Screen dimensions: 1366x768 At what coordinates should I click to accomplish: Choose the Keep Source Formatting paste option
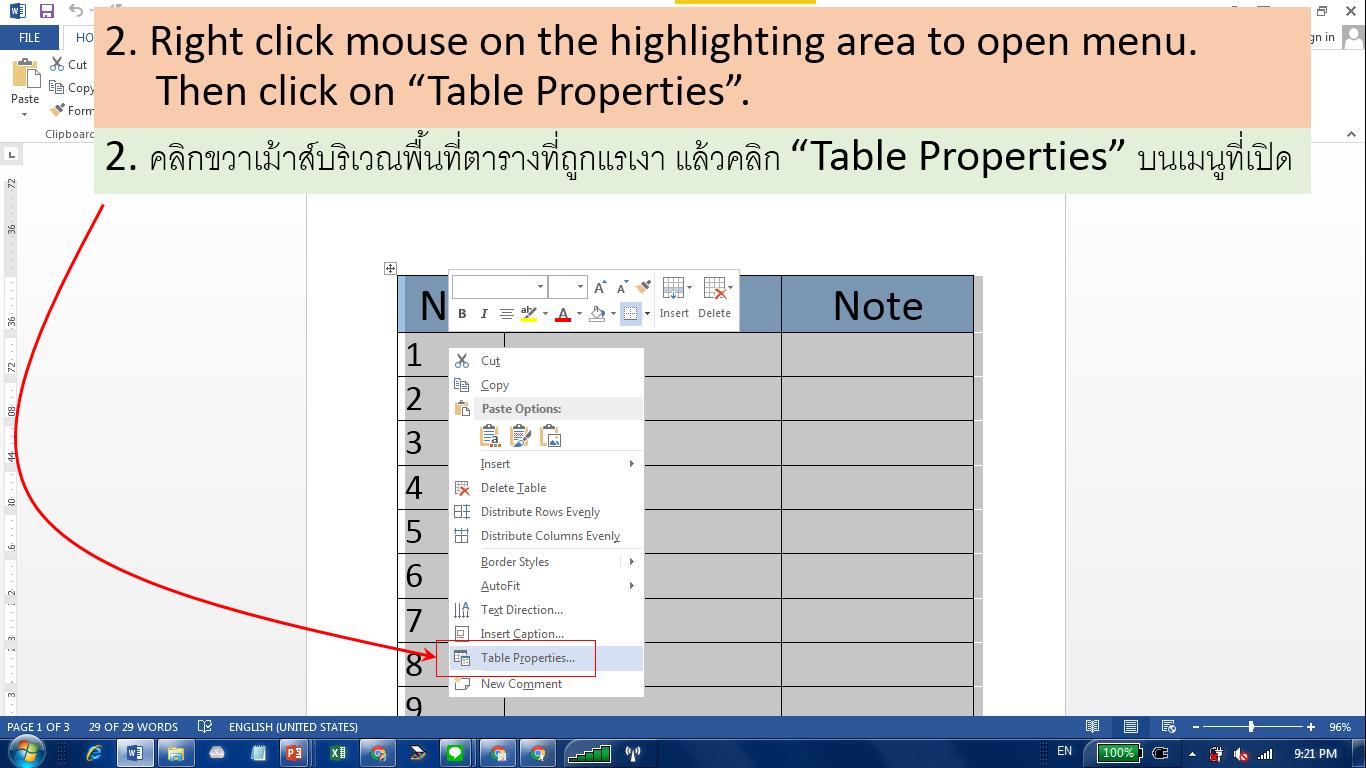coord(489,435)
